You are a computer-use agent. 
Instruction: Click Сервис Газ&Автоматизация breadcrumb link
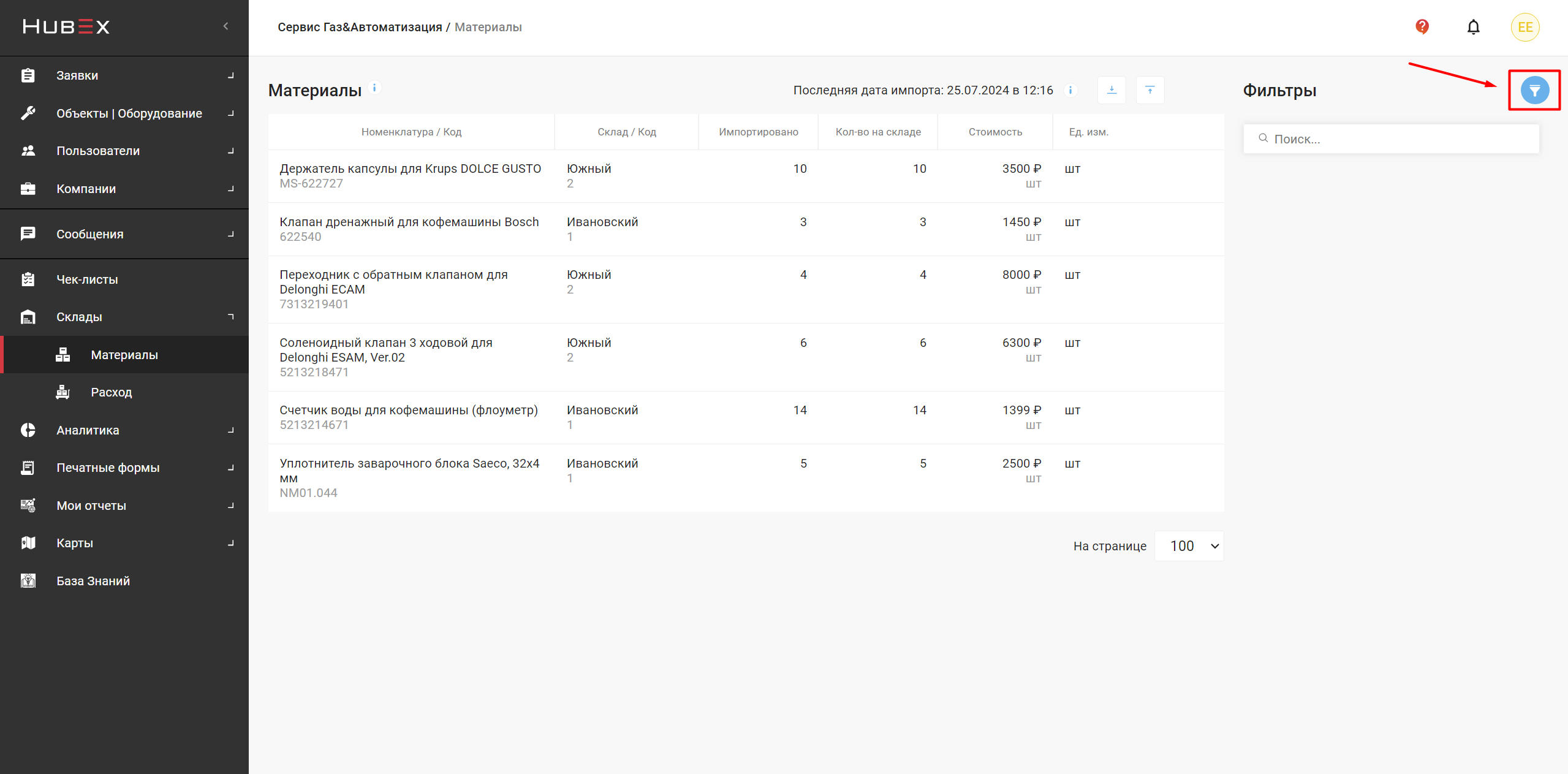pos(360,27)
